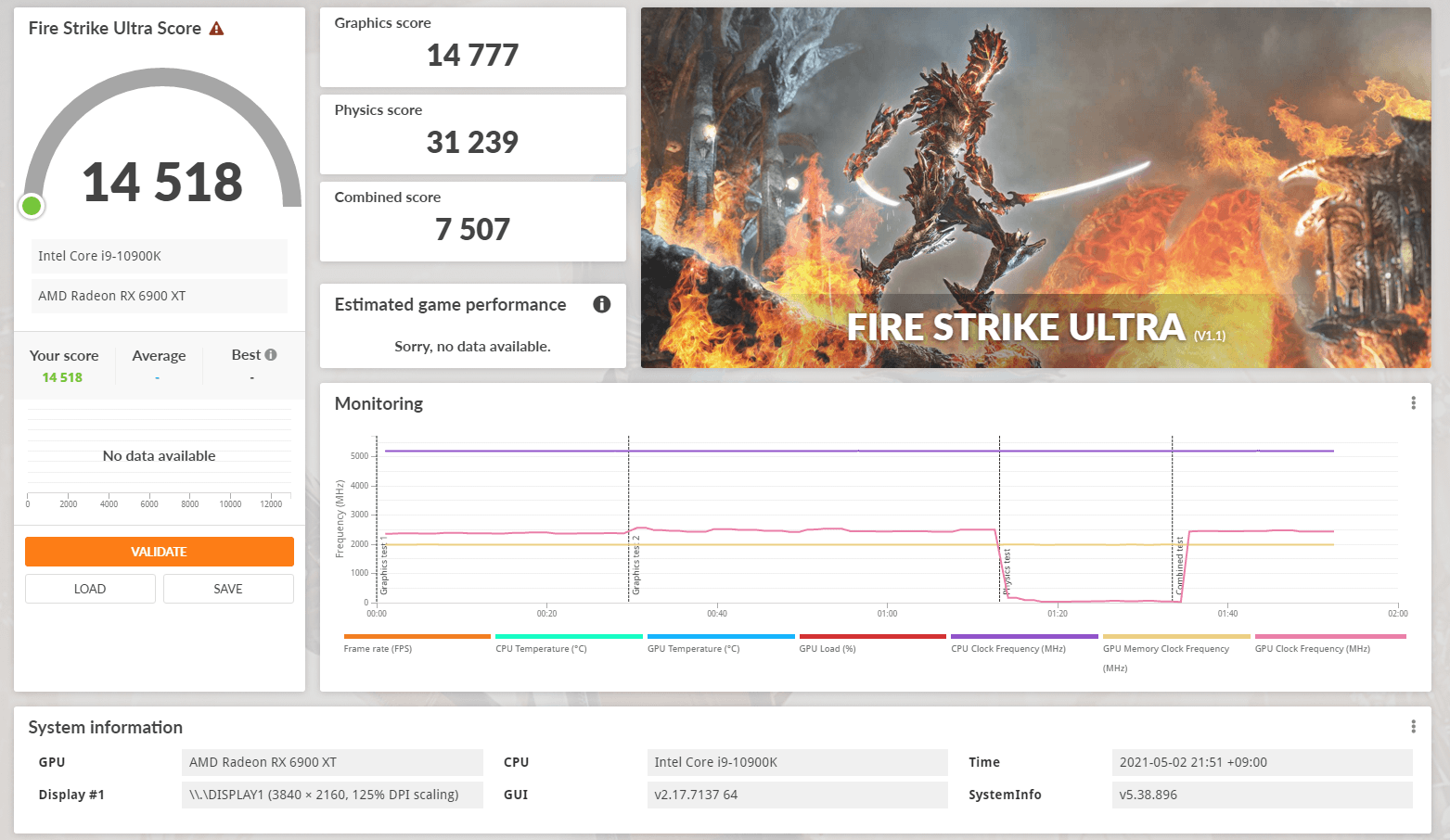Click the Intel Core i9-10900K field under gauge

[x=160, y=256]
